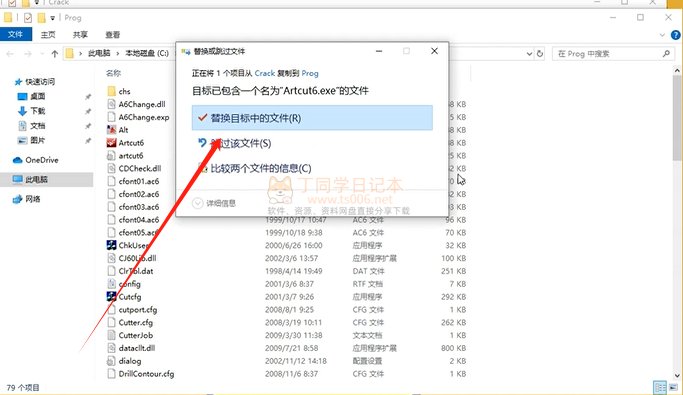This screenshot has width=683, height=395.
Task: Select the Alt file icon
Action: pyautogui.click(x=112, y=130)
